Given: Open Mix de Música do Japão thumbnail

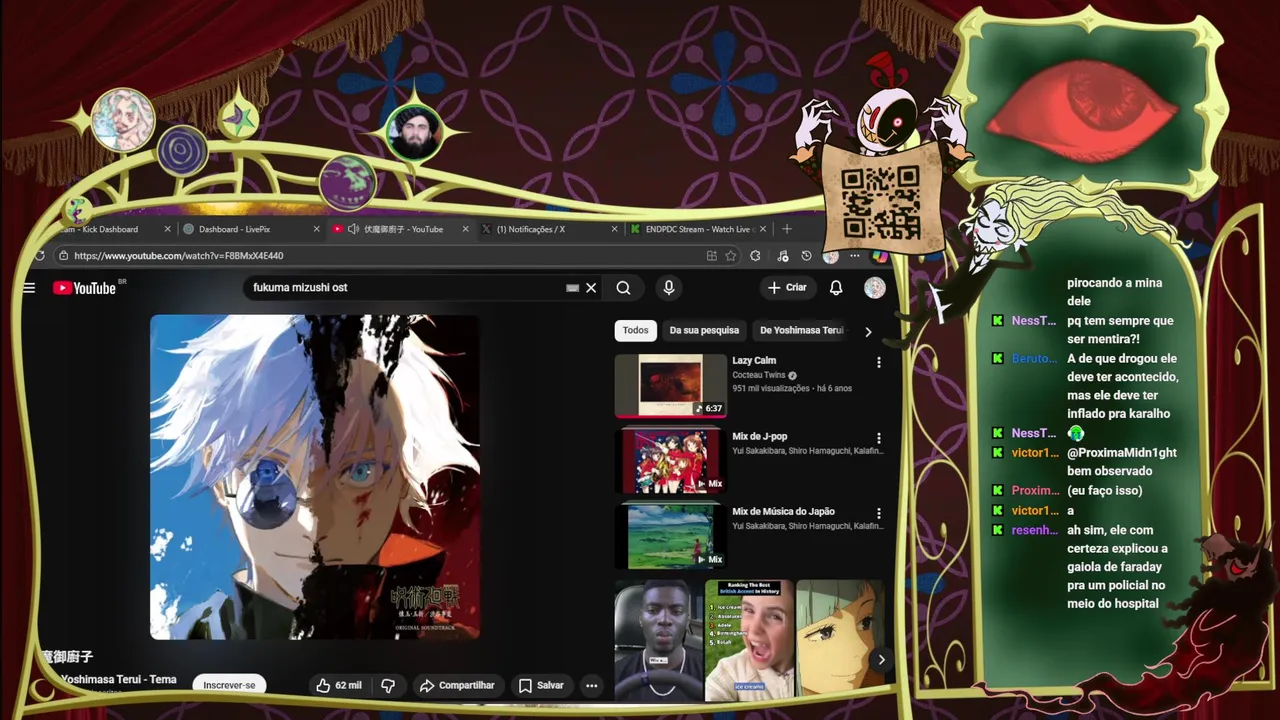Looking at the screenshot, I should pos(671,536).
